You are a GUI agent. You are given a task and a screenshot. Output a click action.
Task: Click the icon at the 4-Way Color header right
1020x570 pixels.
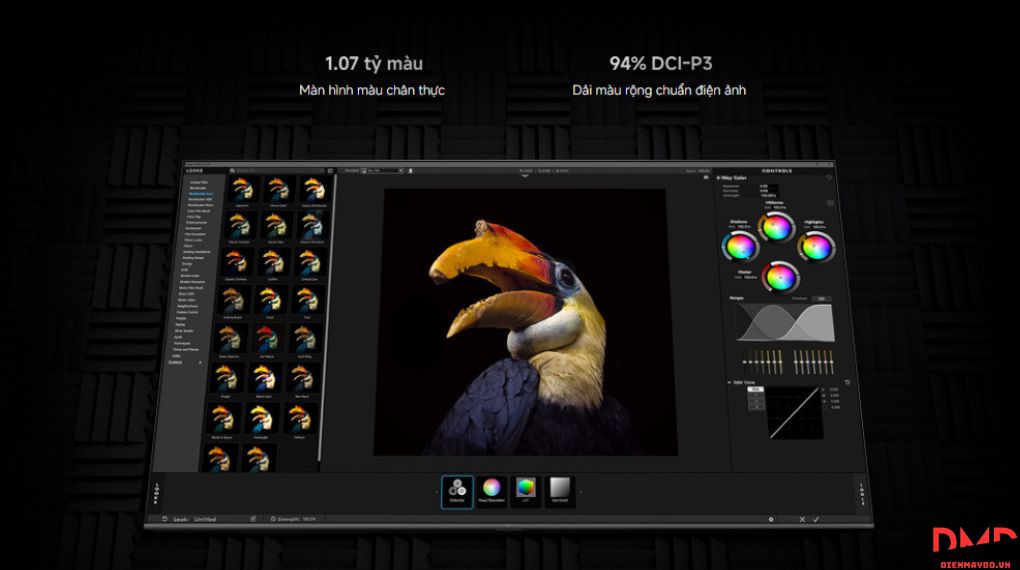click(x=829, y=178)
